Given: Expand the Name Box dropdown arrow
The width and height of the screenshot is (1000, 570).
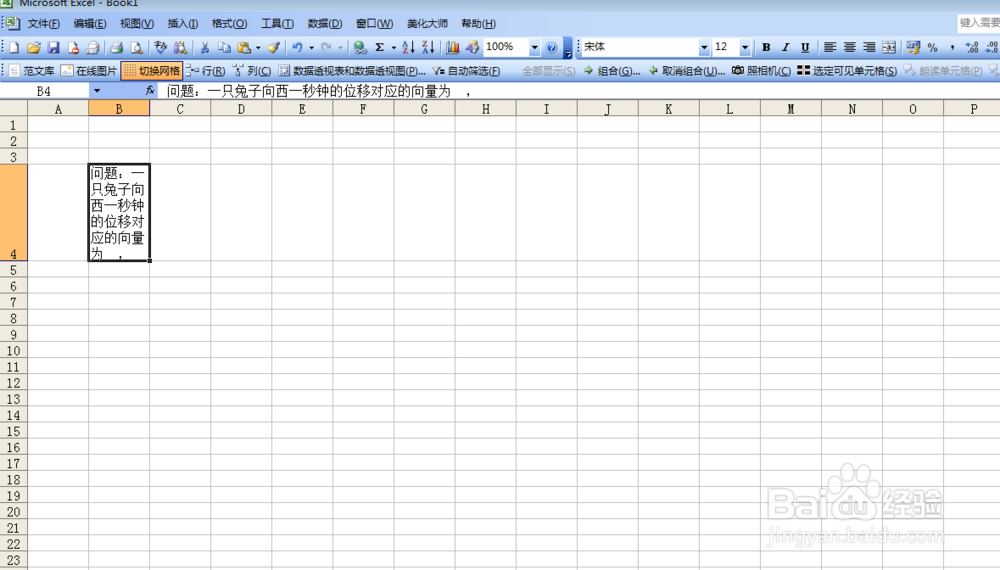Looking at the screenshot, I should [97, 91].
